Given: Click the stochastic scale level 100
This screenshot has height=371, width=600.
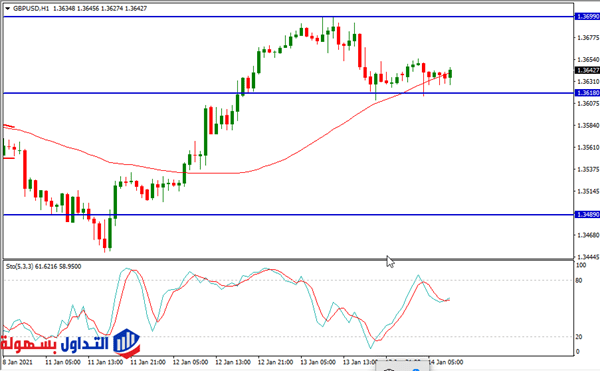Looking at the screenshot, I should pyautogui.click(x=581, y=265).
